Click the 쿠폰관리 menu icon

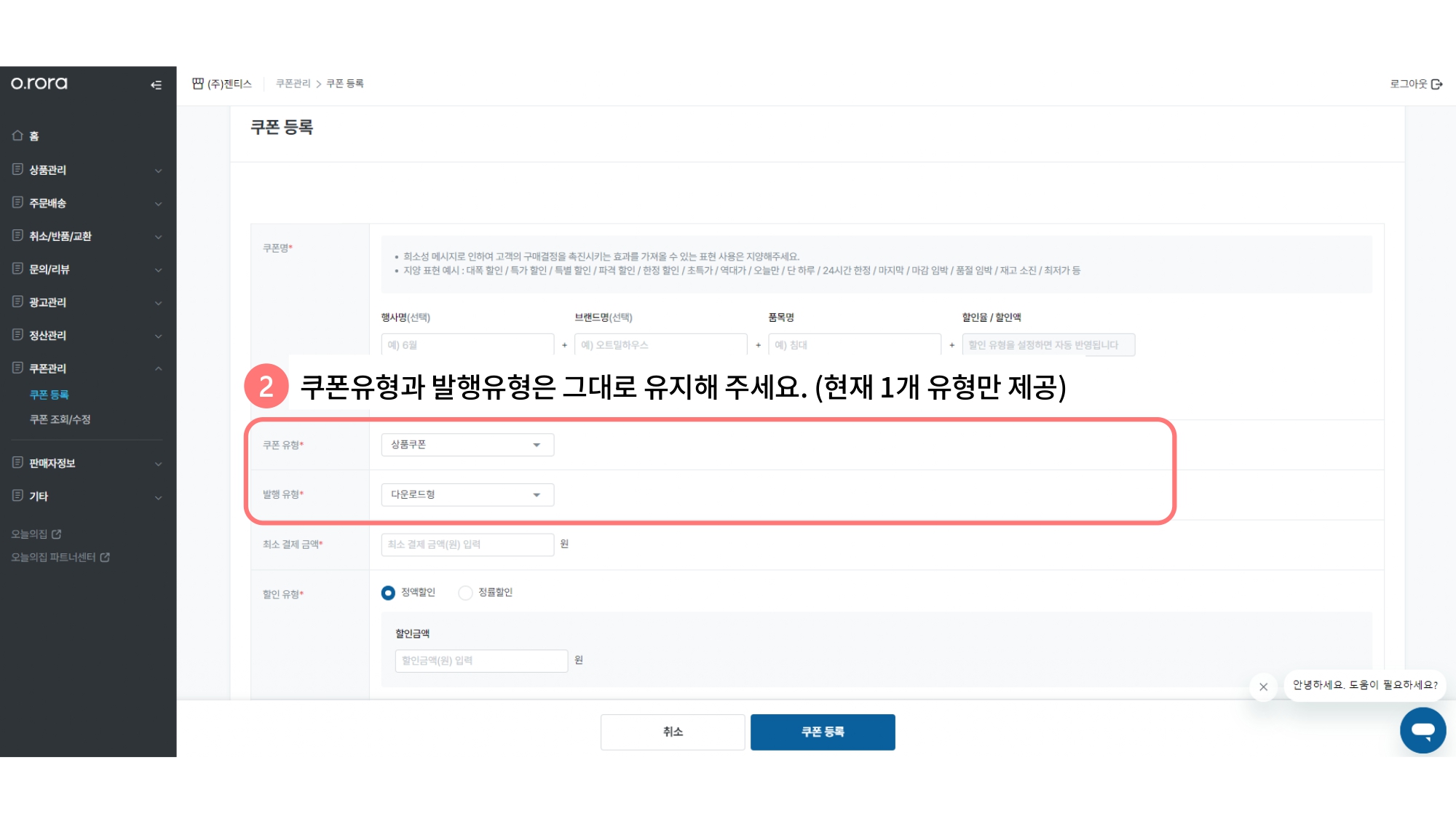(17, 368)
